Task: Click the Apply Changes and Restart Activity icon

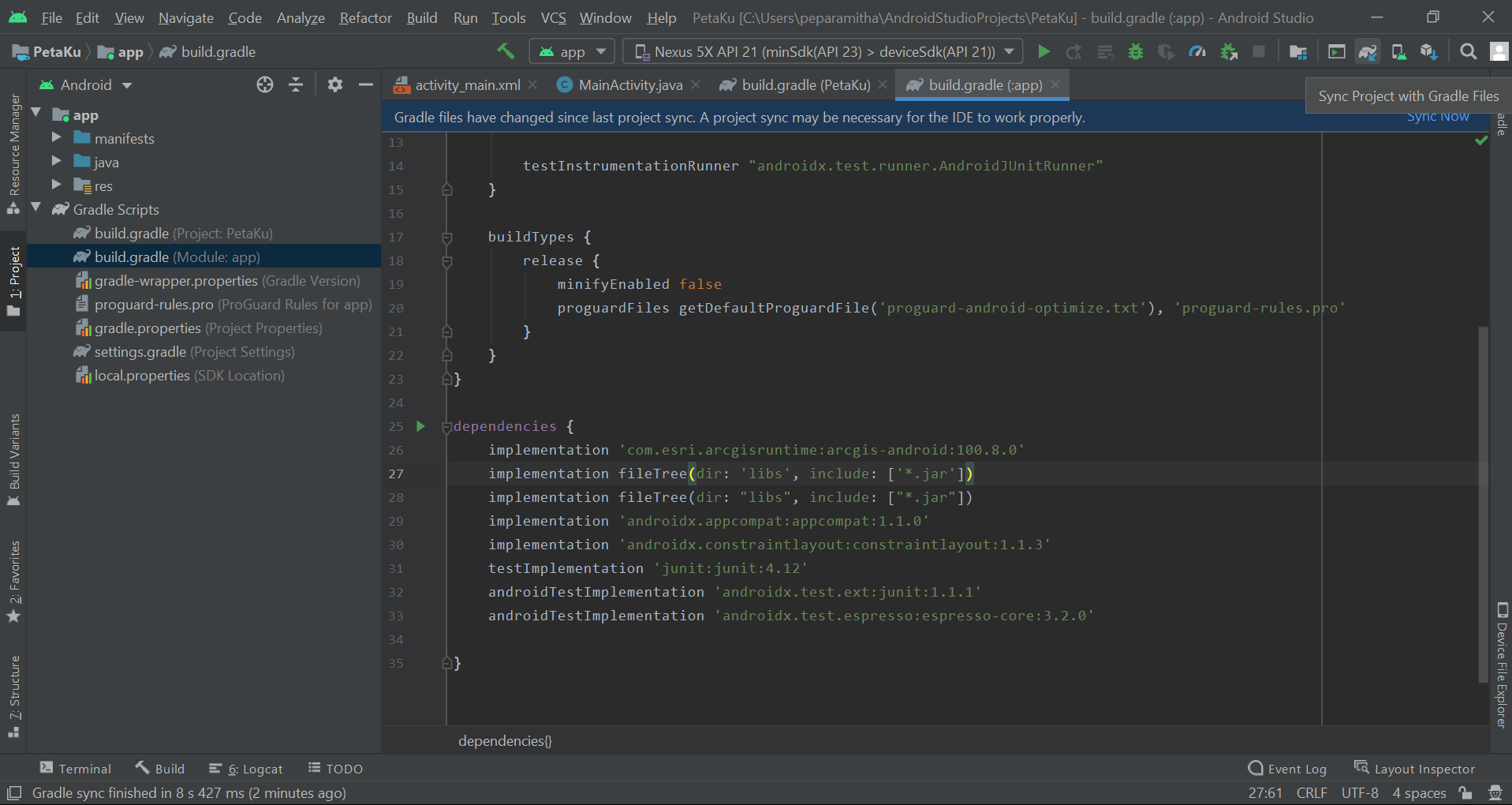Action: 1073,51
